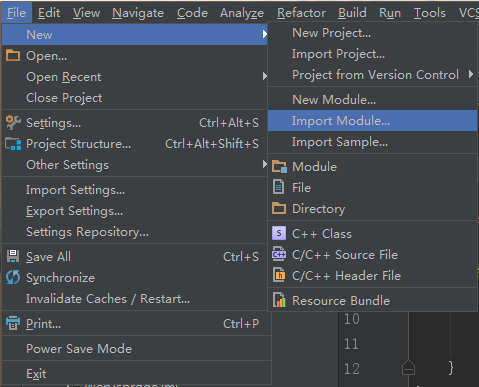Toggle Power Save Mode

pyautogui.click(x=136, y=348)
